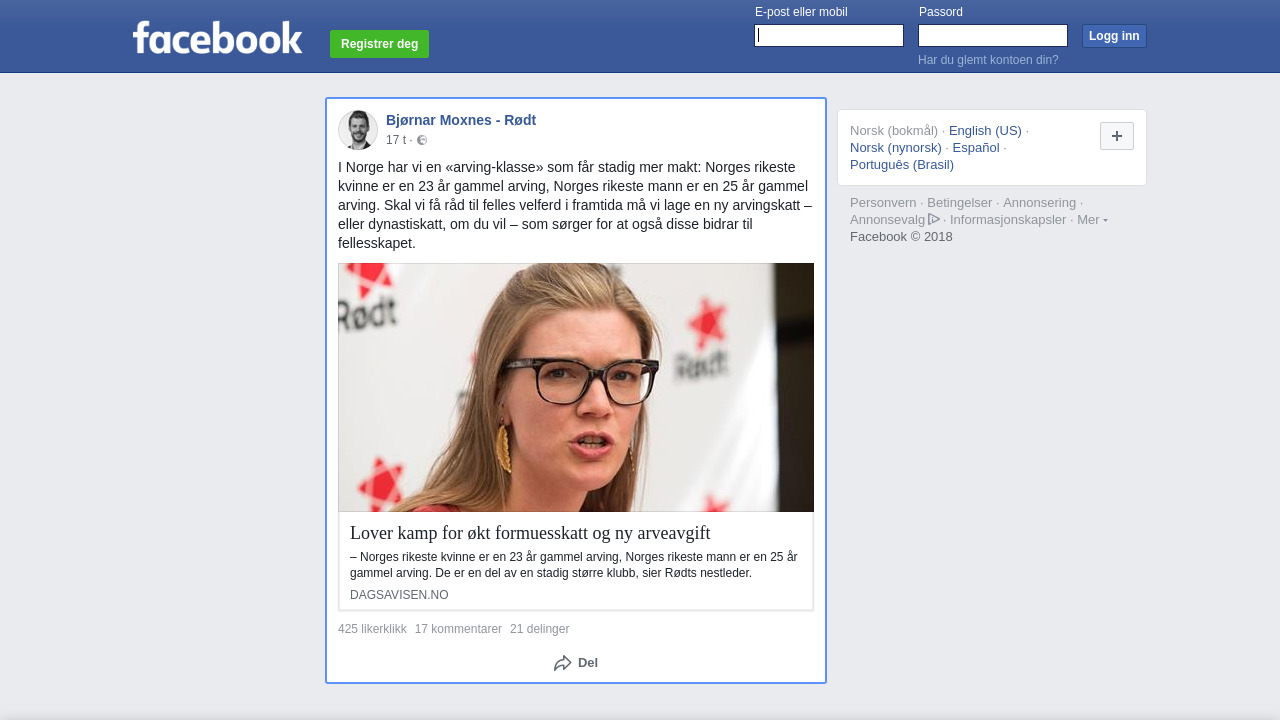Switch language to English (US)
Screen dimensions: 1280x720
[x=985, y=131]
